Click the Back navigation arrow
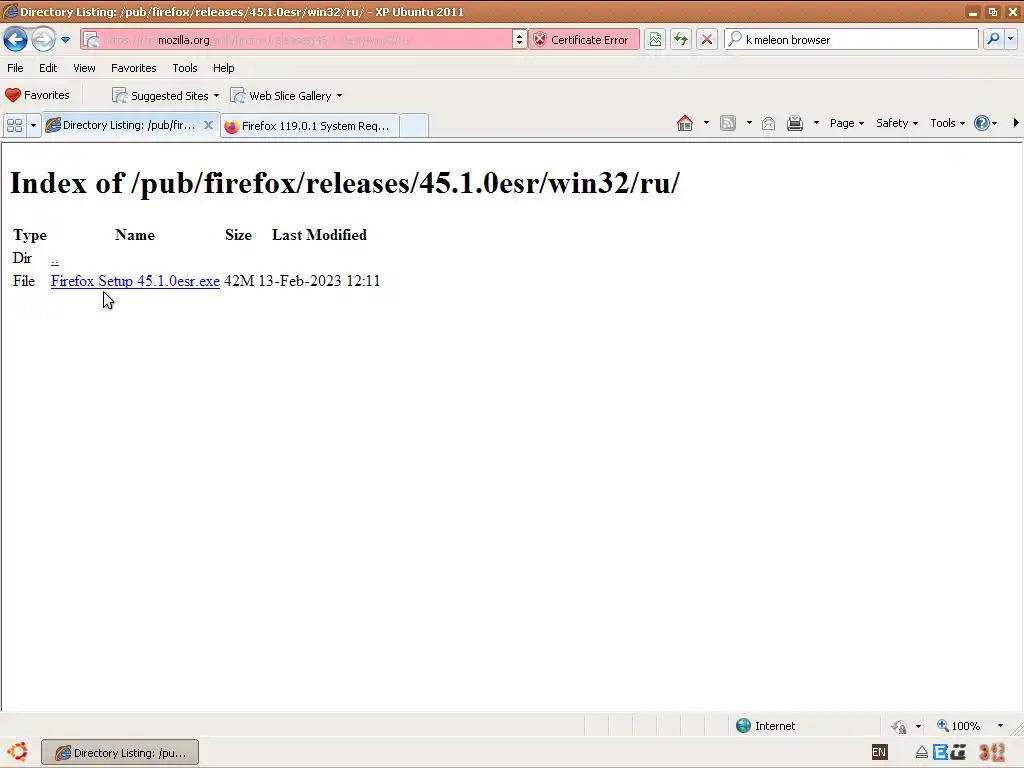The height and width of the screenshot is (768, 1024). point(16,39)
